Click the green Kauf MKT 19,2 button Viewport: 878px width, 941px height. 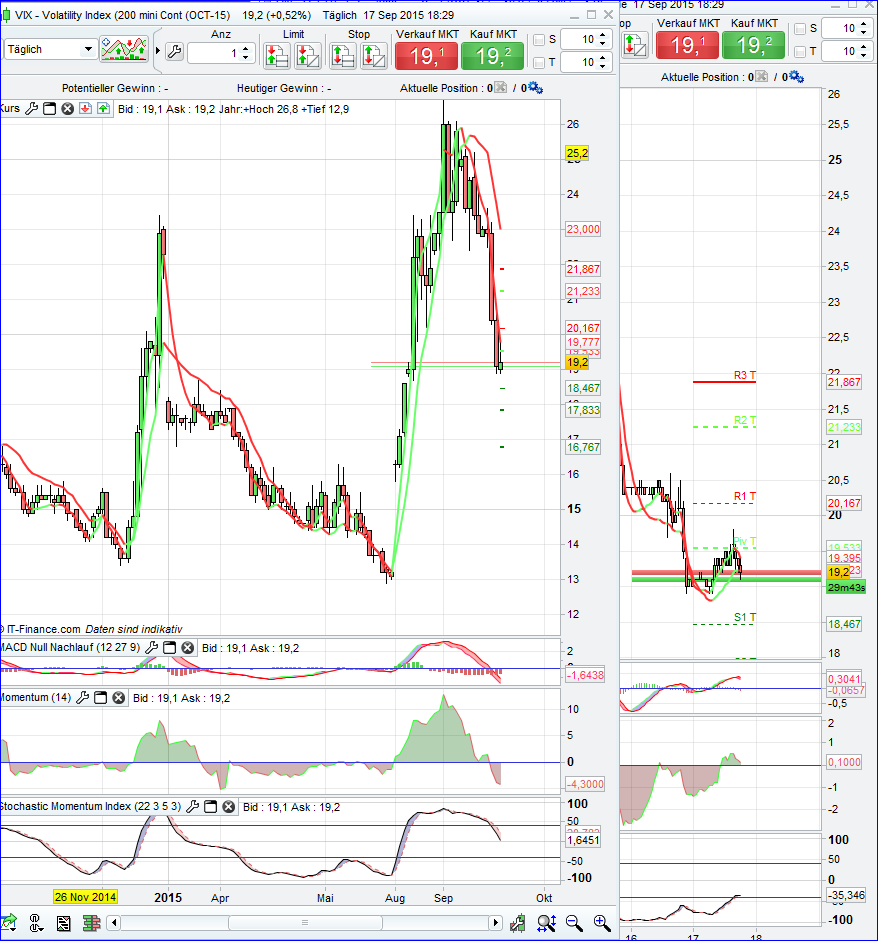click(492, 56)
